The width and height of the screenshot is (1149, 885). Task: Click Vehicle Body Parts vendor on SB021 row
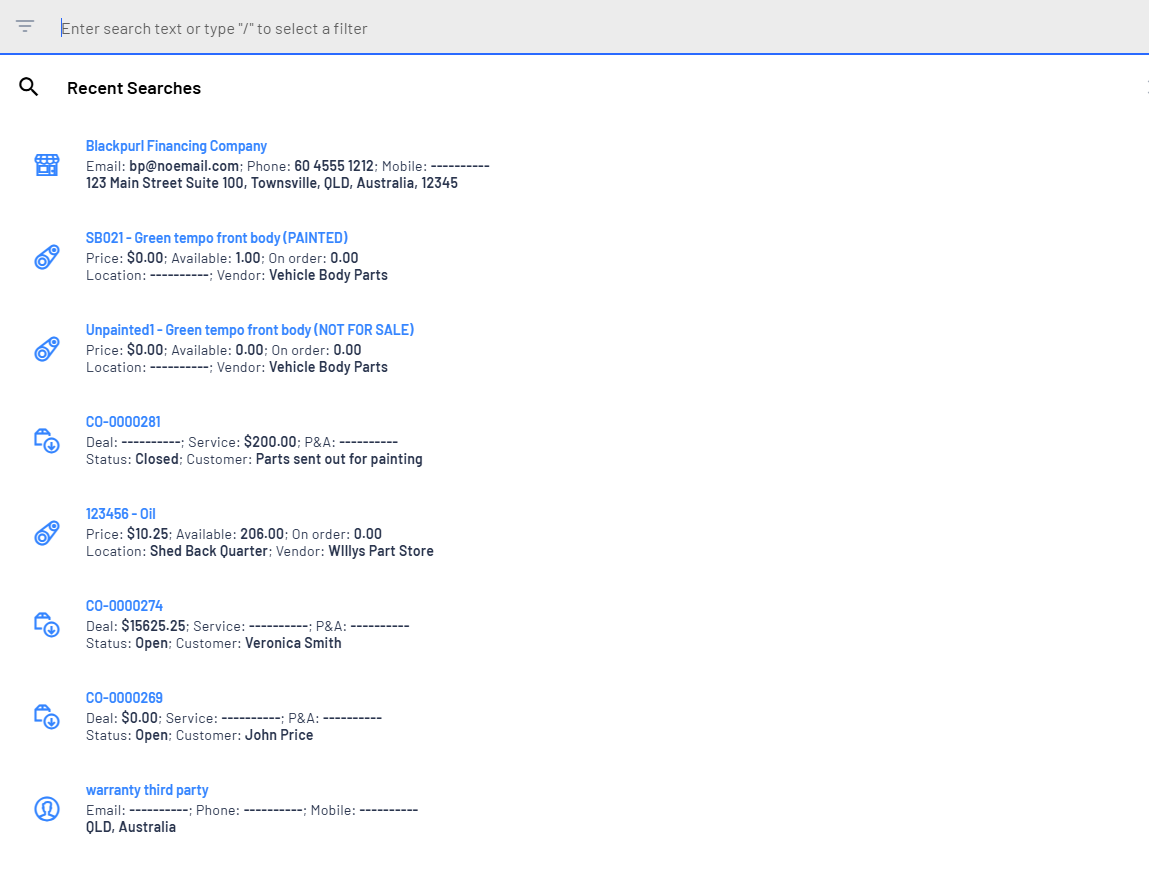328,275
